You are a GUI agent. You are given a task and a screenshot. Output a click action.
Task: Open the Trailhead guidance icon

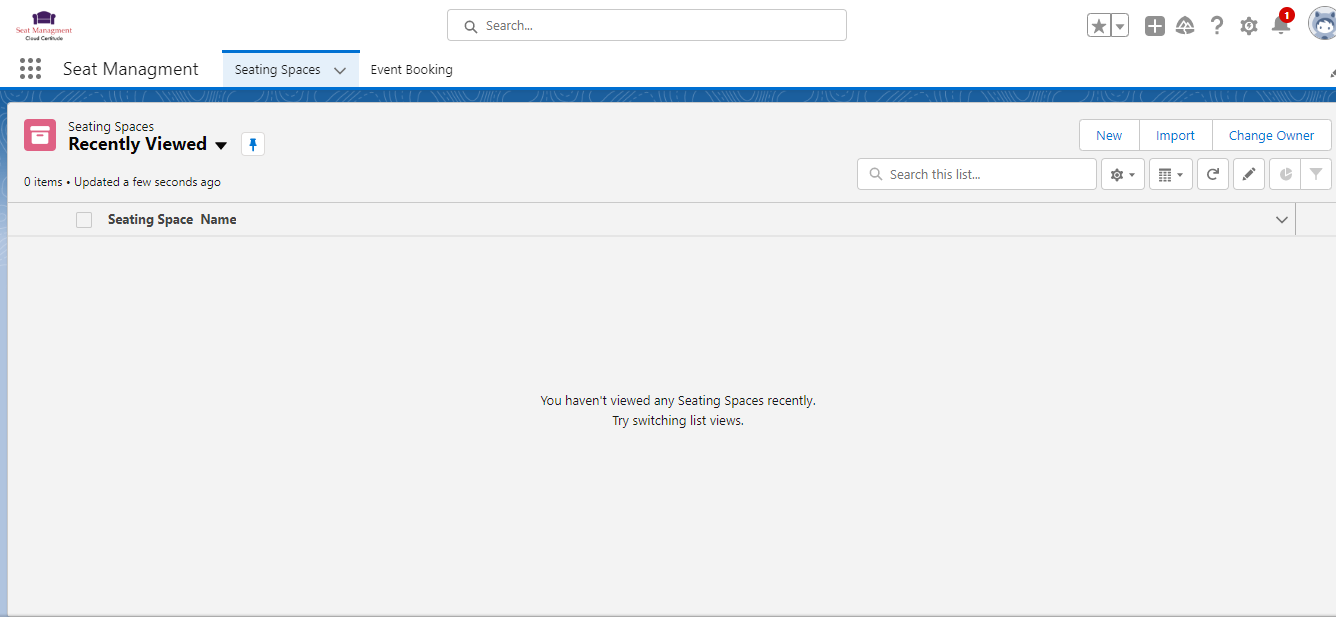[x=1185, y=26]
